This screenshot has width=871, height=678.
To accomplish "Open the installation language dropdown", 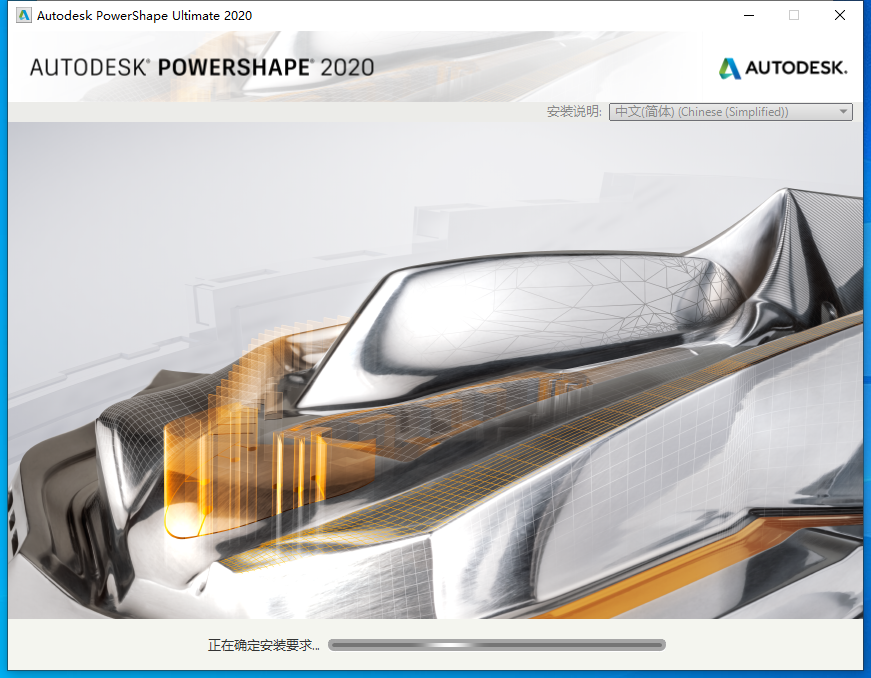I will click(730, 112).
